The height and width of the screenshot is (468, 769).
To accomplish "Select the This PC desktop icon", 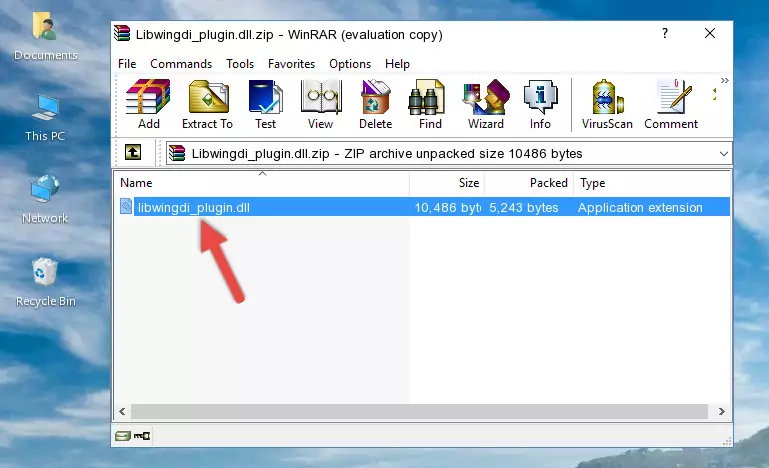I will pyautogui.click(x=45, y=118).
